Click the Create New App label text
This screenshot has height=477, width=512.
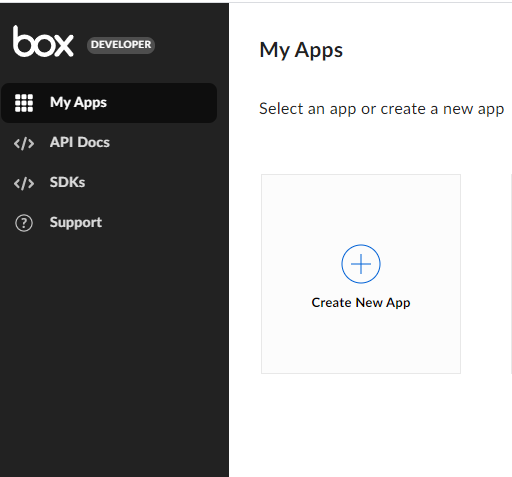coord(361,303)
